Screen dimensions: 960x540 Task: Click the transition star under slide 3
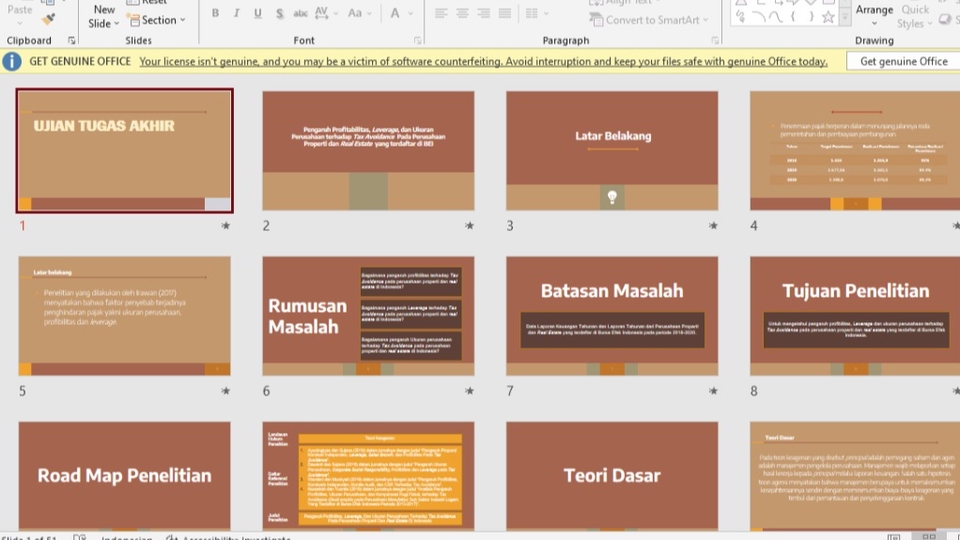[x=713, y=226]
